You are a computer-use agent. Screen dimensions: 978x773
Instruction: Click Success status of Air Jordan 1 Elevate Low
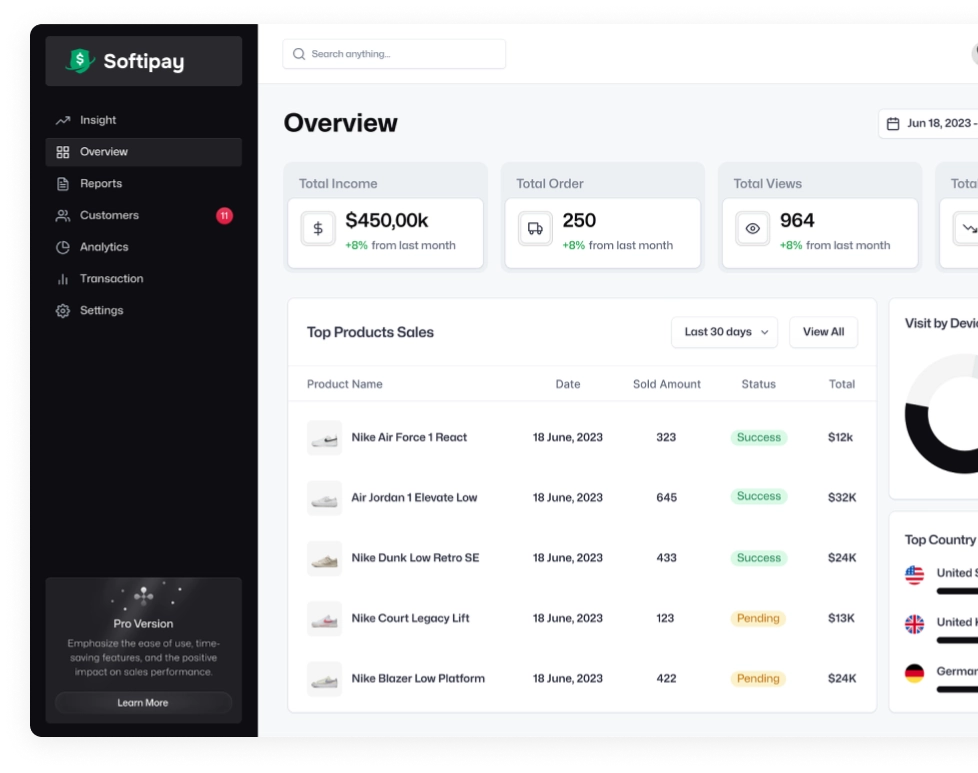click(758, 497)
